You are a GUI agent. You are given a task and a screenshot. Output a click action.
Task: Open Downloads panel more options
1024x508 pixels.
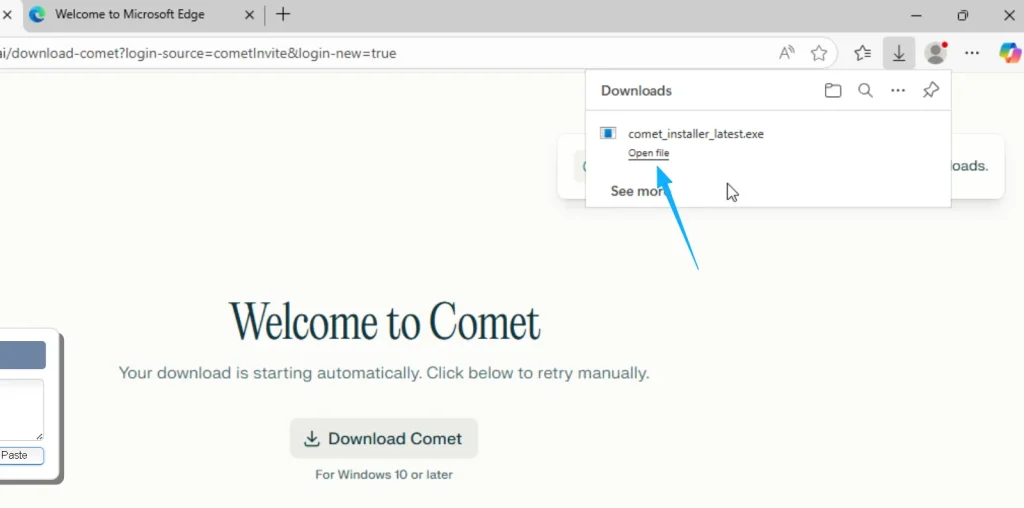pyautogui.click(x=898, y=91)
